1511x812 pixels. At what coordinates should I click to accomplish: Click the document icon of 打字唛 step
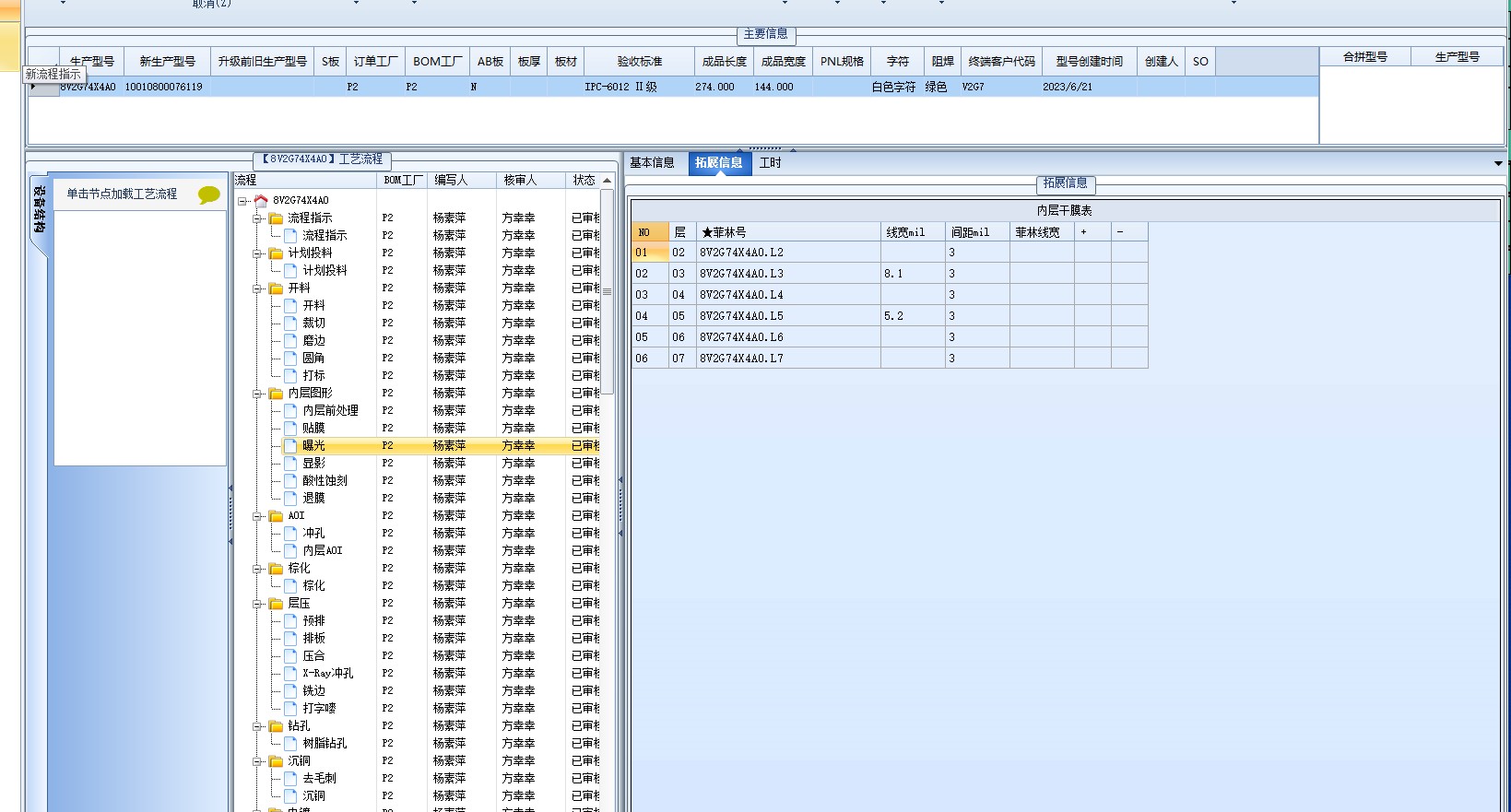290,708
